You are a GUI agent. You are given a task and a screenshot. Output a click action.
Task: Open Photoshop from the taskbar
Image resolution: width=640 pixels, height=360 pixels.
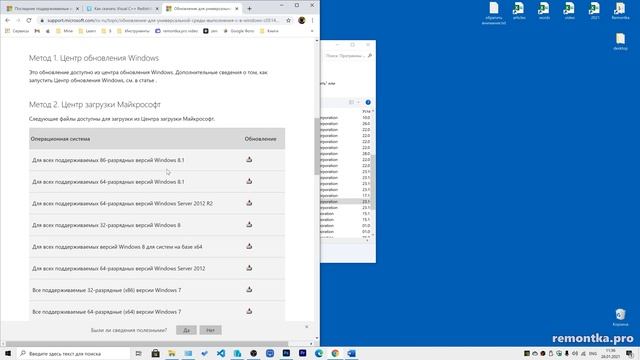[x=286, y=353]
